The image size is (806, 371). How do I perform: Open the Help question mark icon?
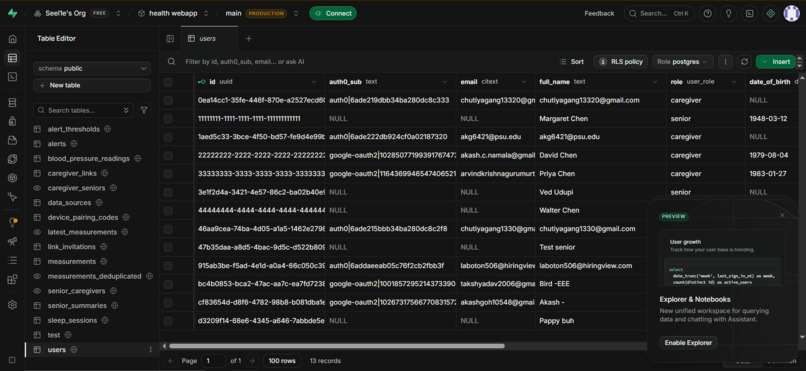click(x=708, y=14)
